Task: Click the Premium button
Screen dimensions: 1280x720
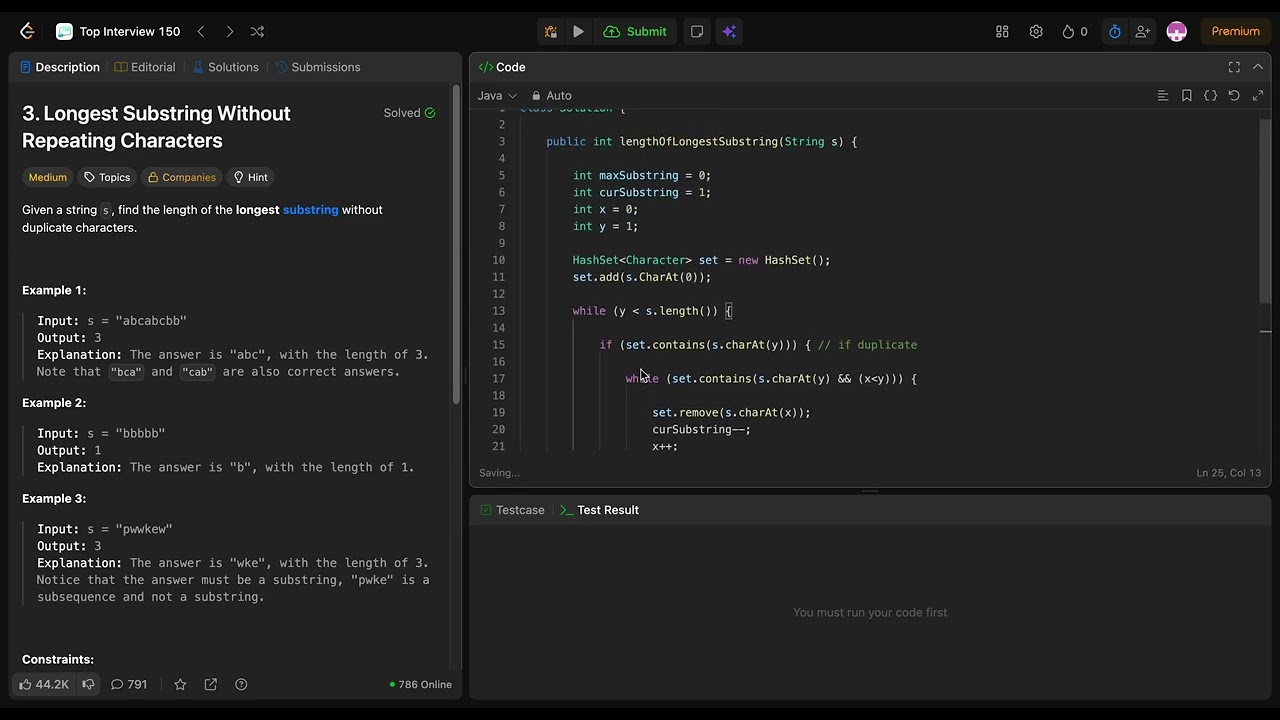Action: click(1235, 31)
